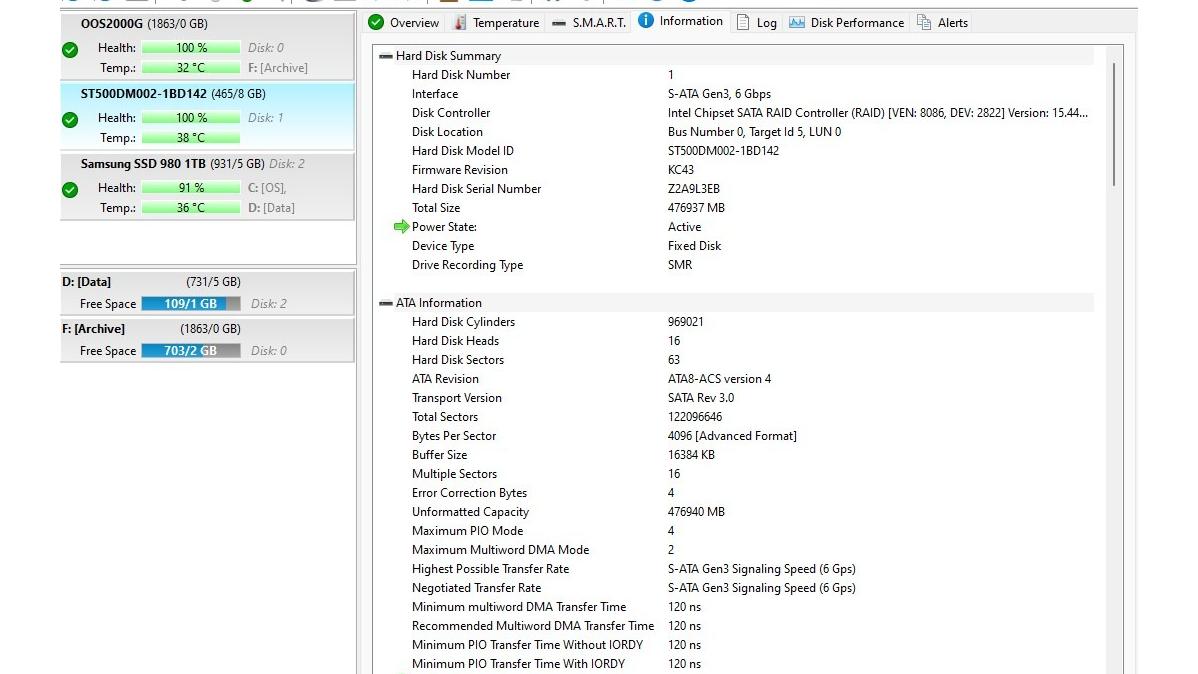Click the Fixed Disk device type value
Image resolution: width=1198 pixels, height=674 pixels.
pyautogui.click(x=695, y=246)
